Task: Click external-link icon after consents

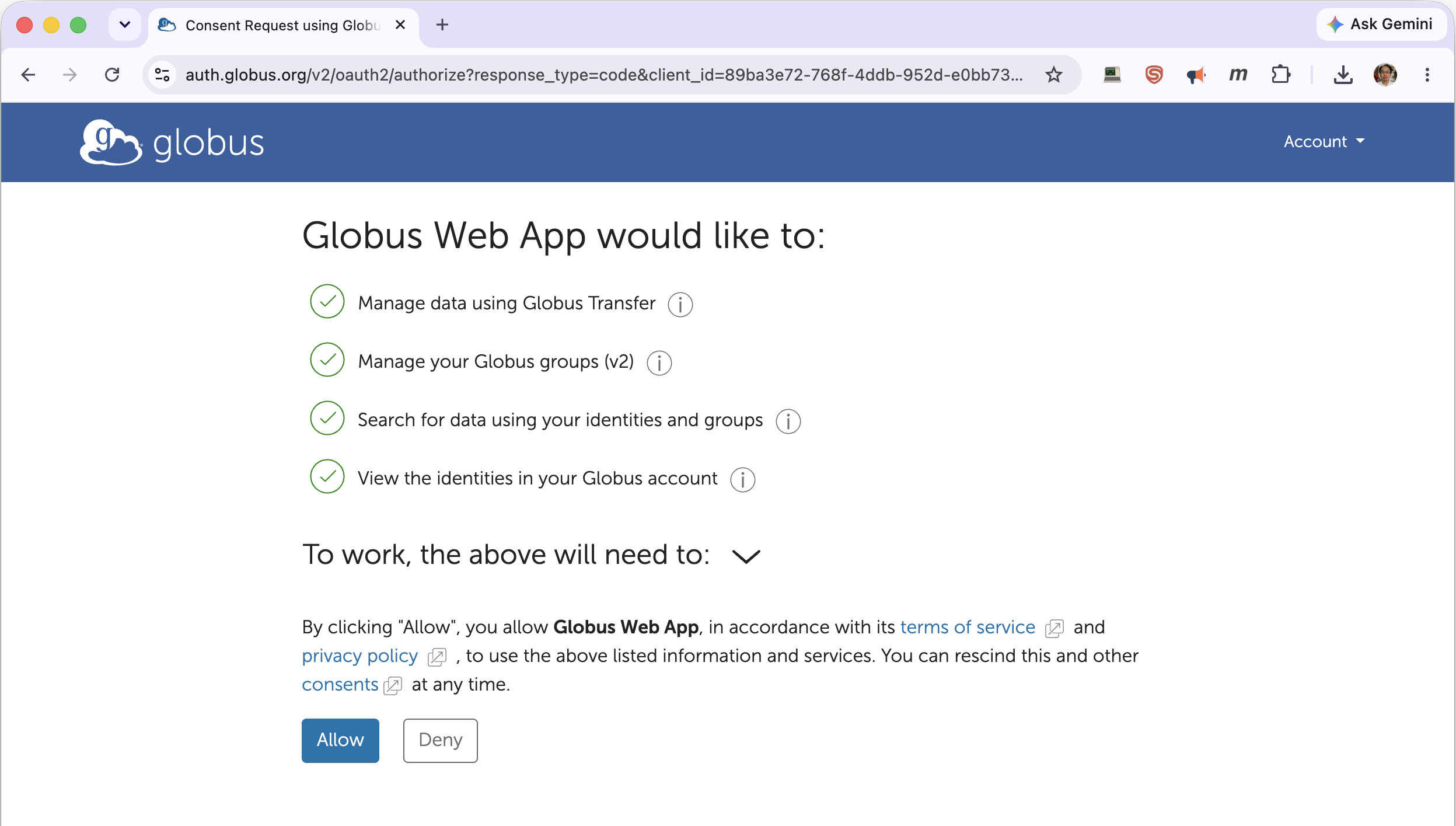Action: click(x=393, y=686)
